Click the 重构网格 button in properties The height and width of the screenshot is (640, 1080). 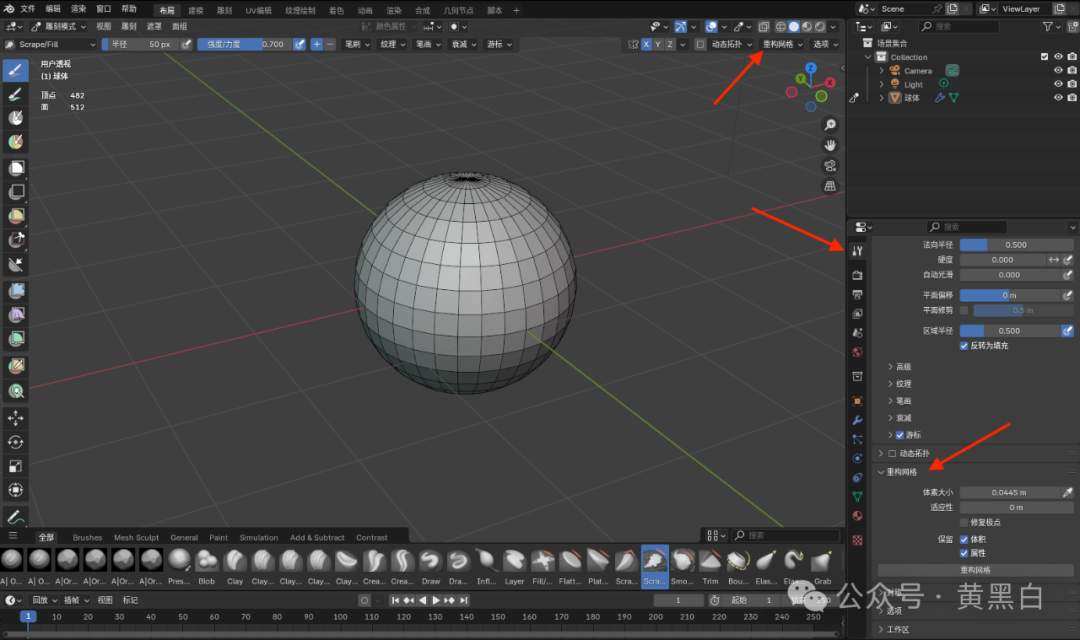click(975, 570)
